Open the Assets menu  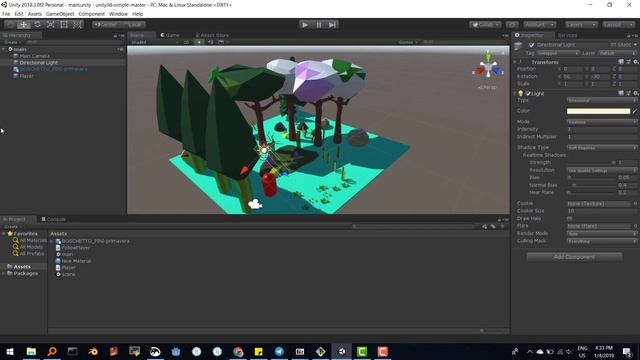pos(35,14)
